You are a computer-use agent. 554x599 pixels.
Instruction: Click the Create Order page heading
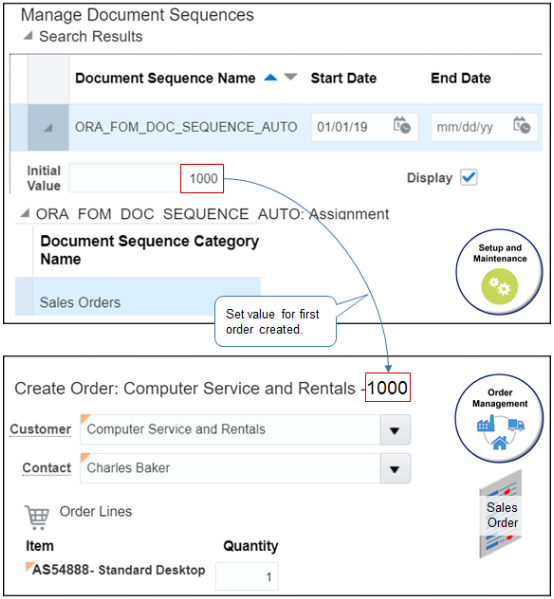tap(211, 388)
